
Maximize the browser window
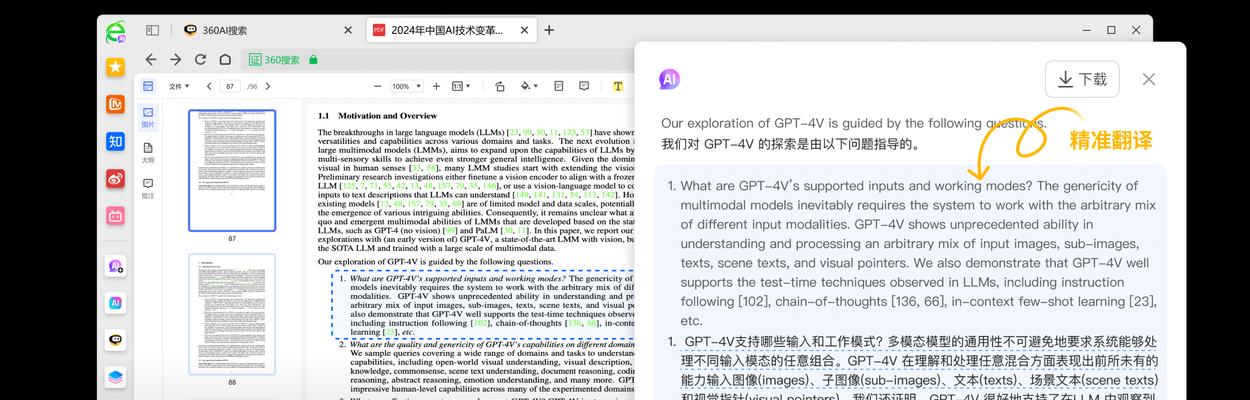point(1111,30)
